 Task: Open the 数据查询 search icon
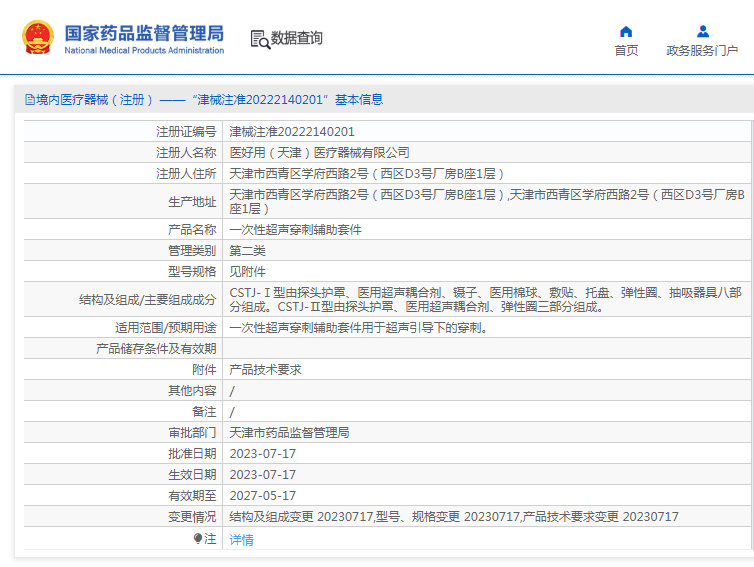pos(260,39)
